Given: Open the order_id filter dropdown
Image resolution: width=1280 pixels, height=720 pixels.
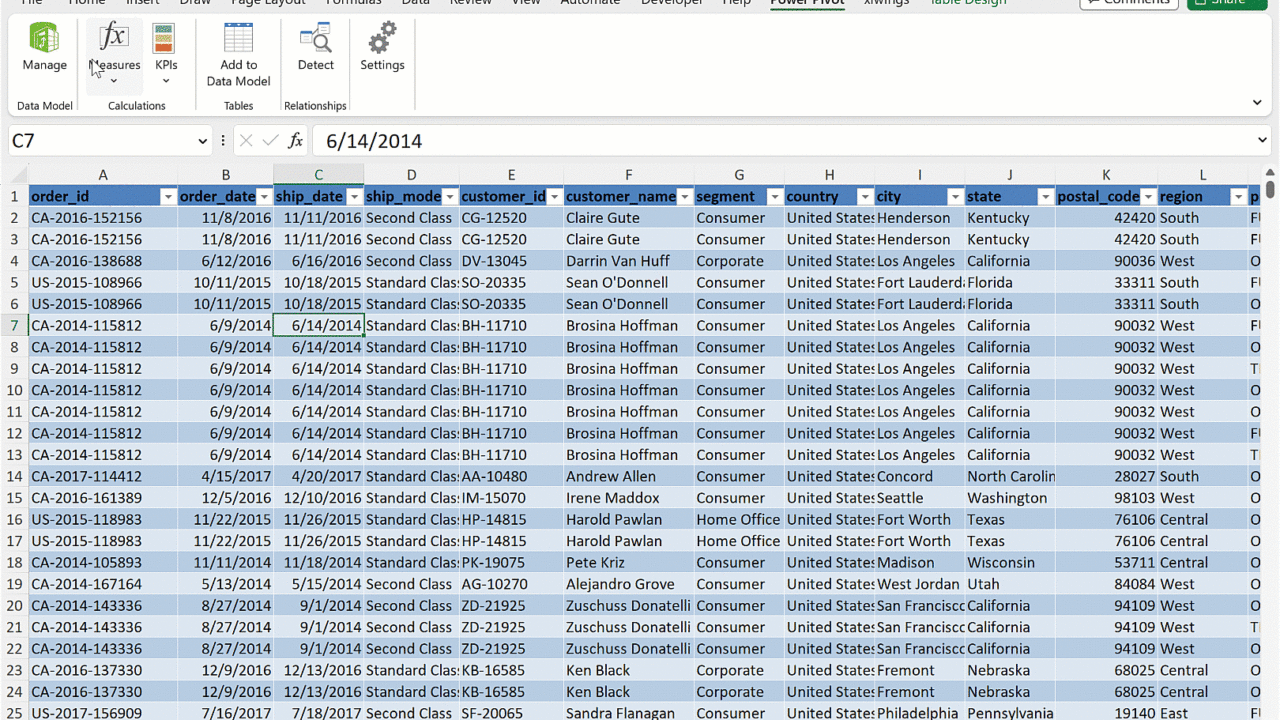Looking at the screenshot, I should pyautogui.click(x=168, y=197).
